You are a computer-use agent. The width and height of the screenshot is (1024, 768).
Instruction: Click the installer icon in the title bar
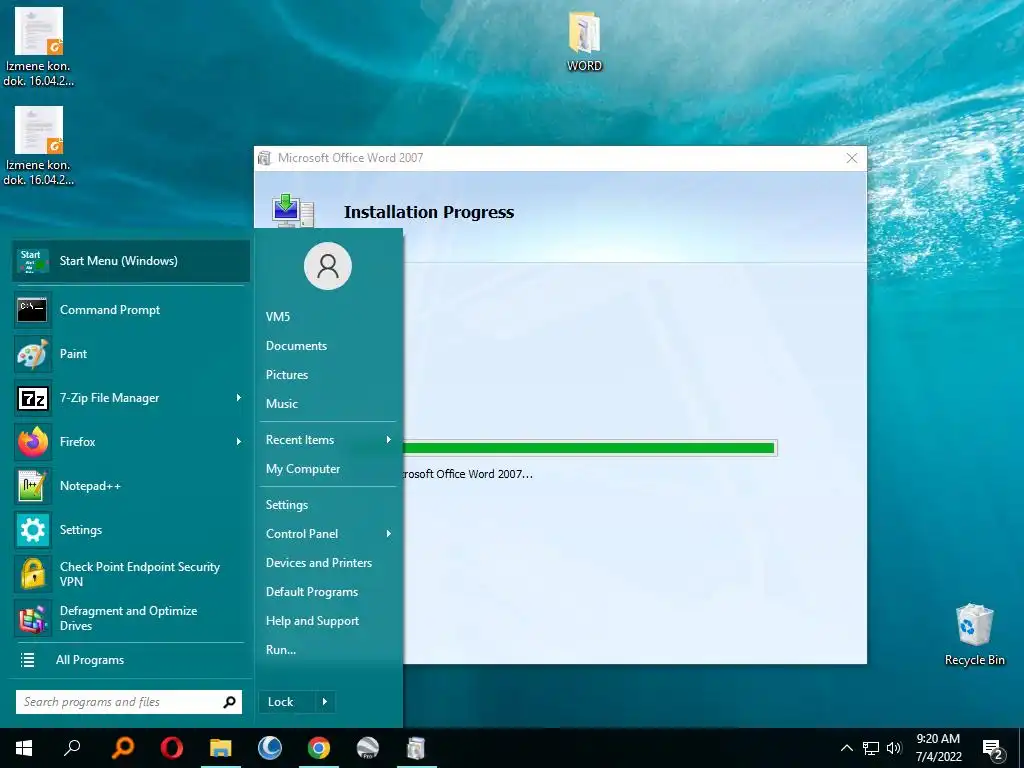click(264, 158)
